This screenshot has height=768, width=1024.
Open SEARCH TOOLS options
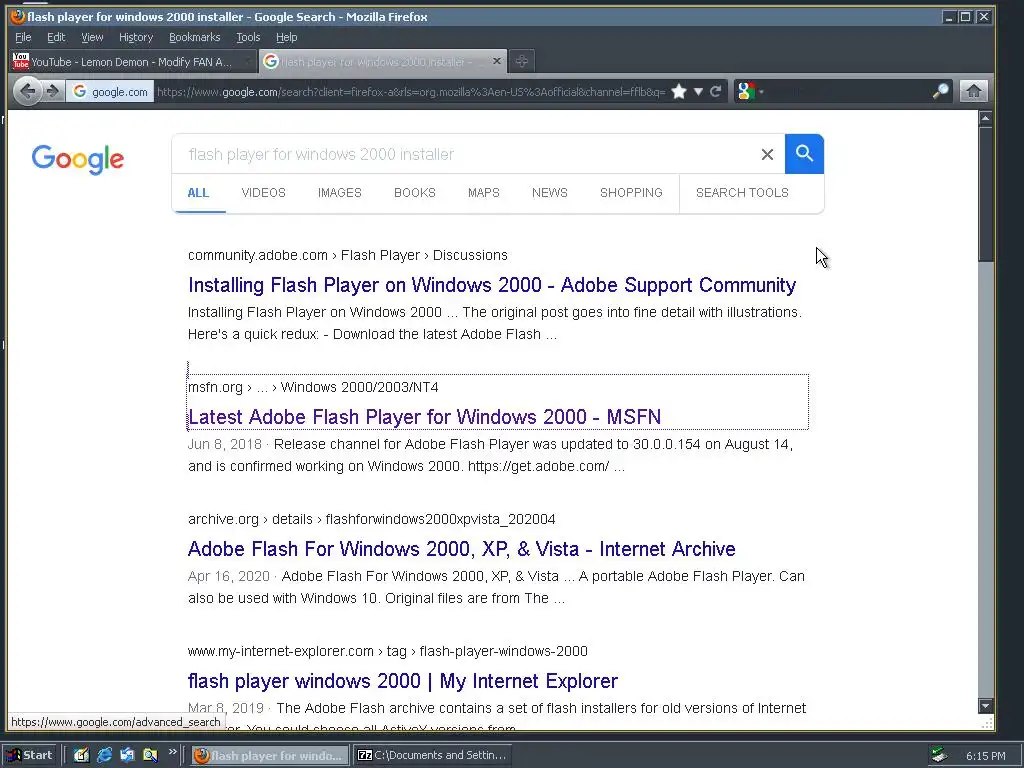(x=742, y=193)
